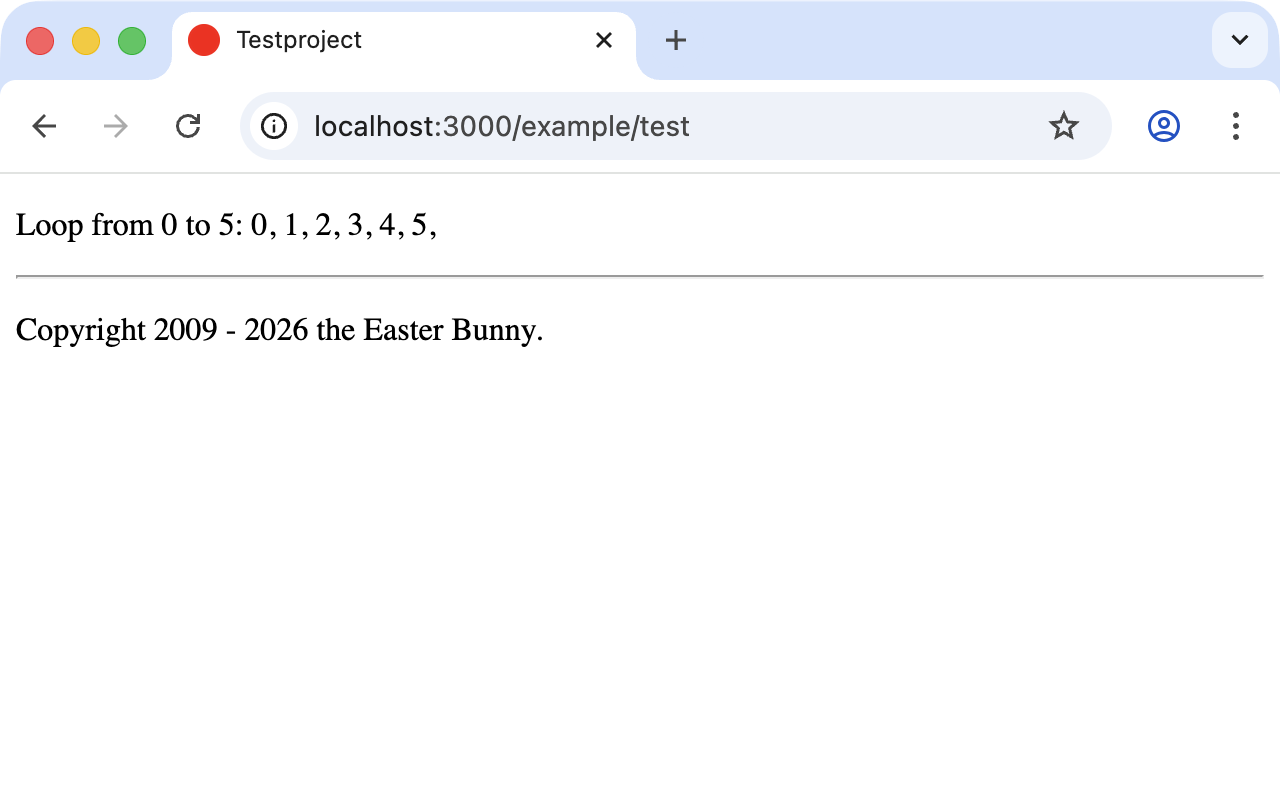This screenshot has height=800, width=1280.
Task: Open the browser profile menu
Action: (x=1163, y=126)
